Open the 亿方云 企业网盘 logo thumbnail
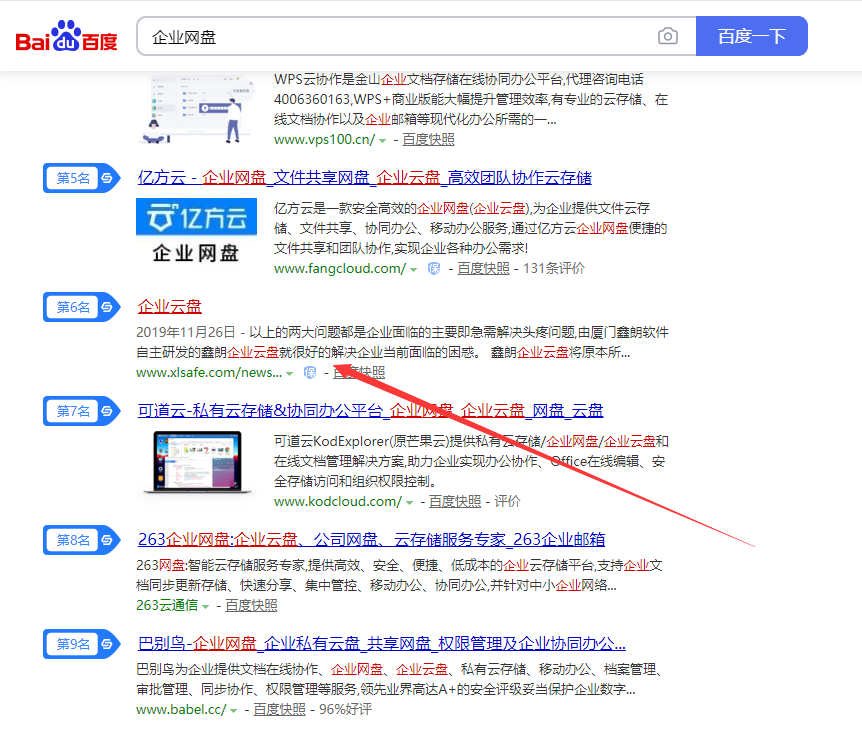Screen dimensions: 862x733 (196, 233)
